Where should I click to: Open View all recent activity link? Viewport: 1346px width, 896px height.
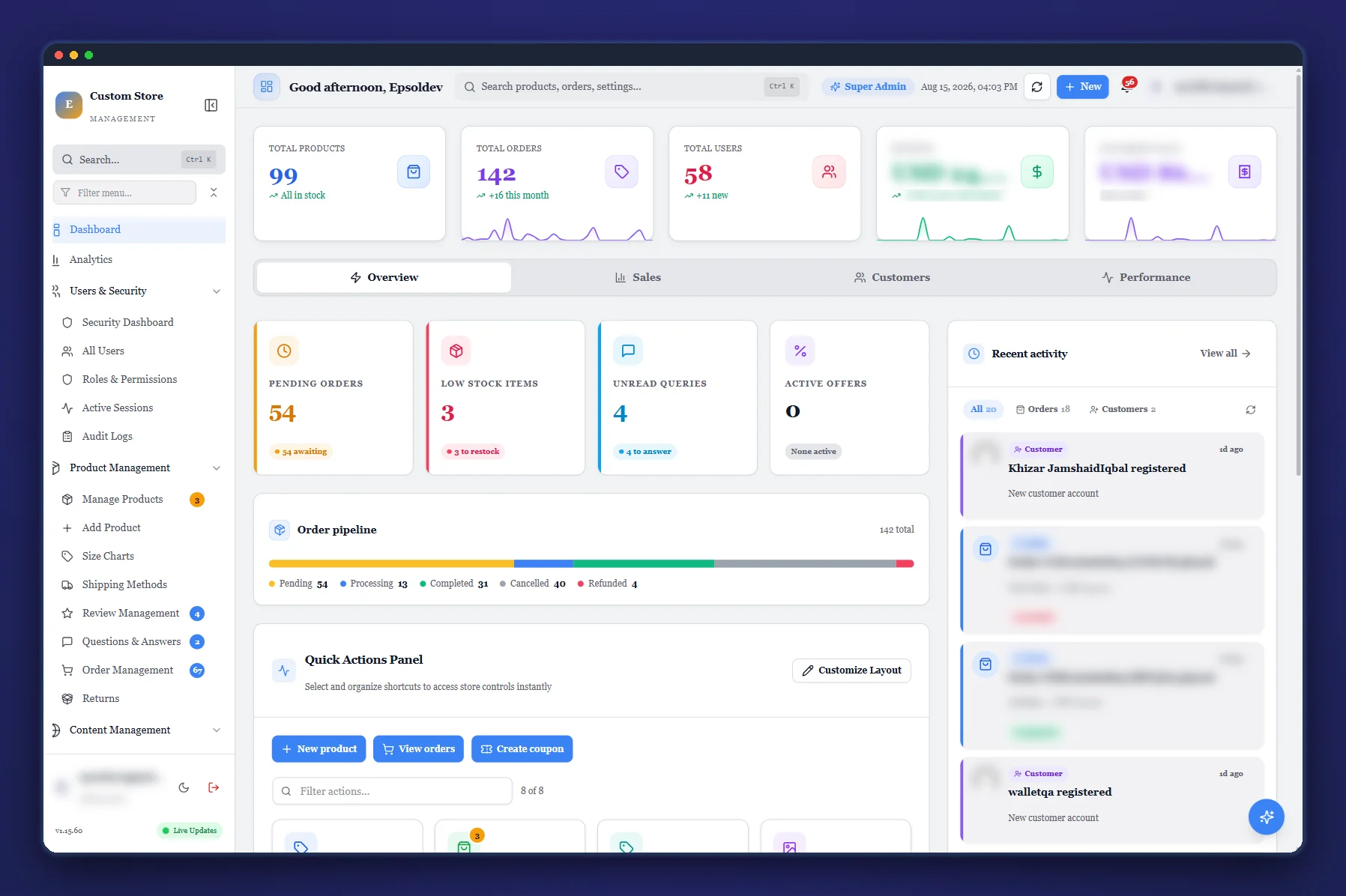tap(1225, 354)
